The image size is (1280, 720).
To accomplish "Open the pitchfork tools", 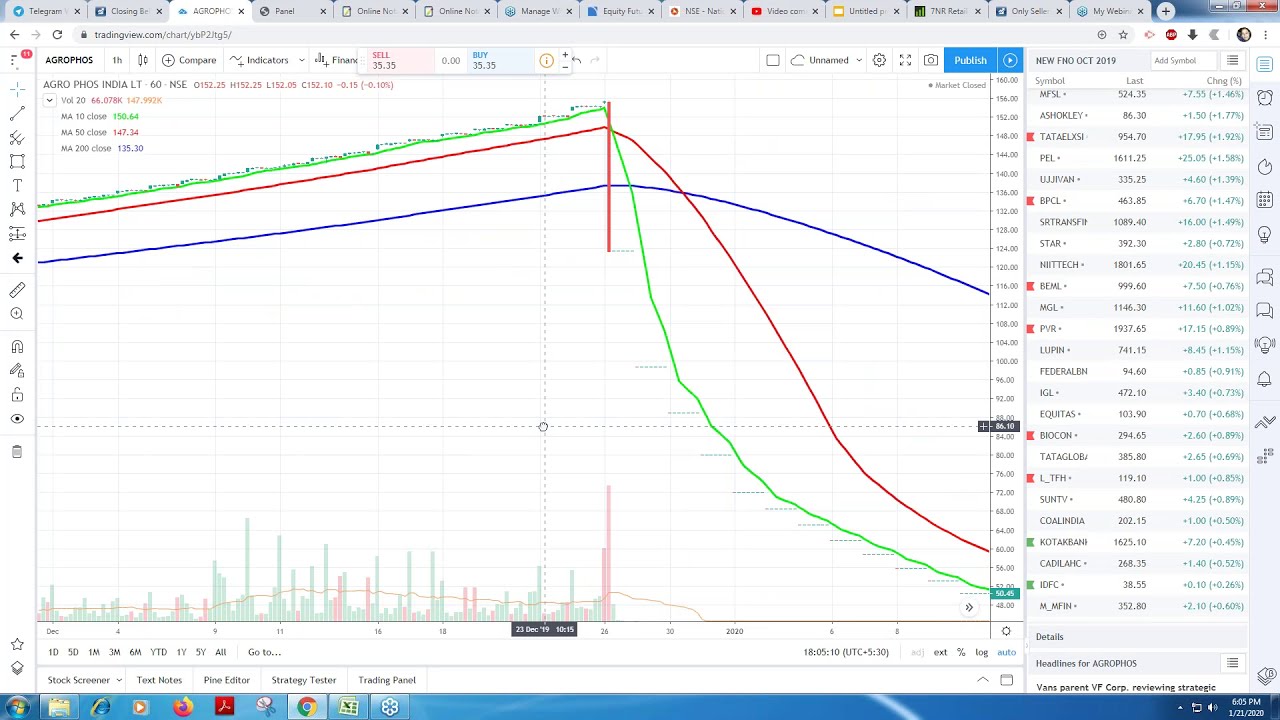I will [x=17, y=137].
